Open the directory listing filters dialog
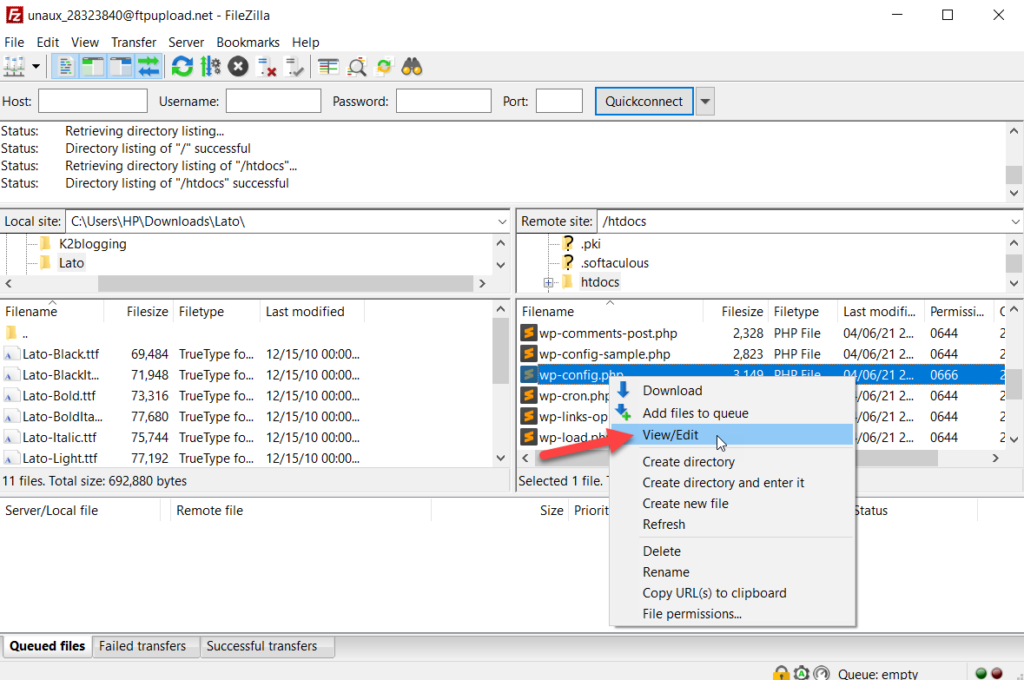Viewport: 1024px width, 680px height. point(328,67)
